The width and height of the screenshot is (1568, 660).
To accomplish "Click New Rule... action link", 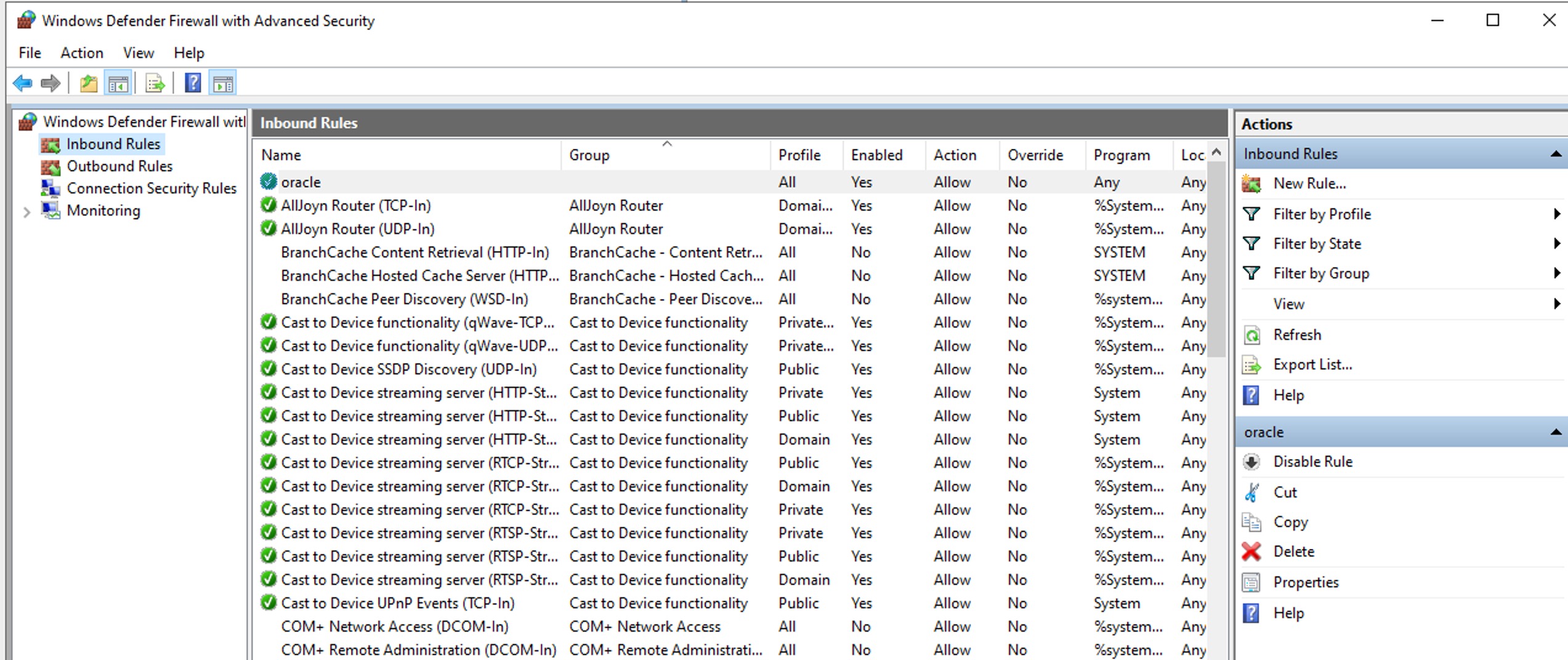I will pyautogui.click(x=1310, y=183).
